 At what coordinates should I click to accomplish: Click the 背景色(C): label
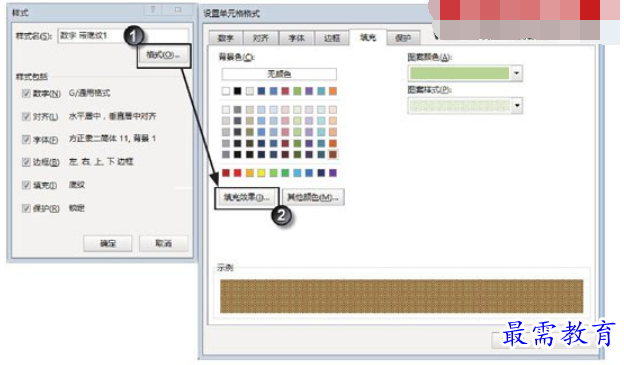click(x=237, y=57)
